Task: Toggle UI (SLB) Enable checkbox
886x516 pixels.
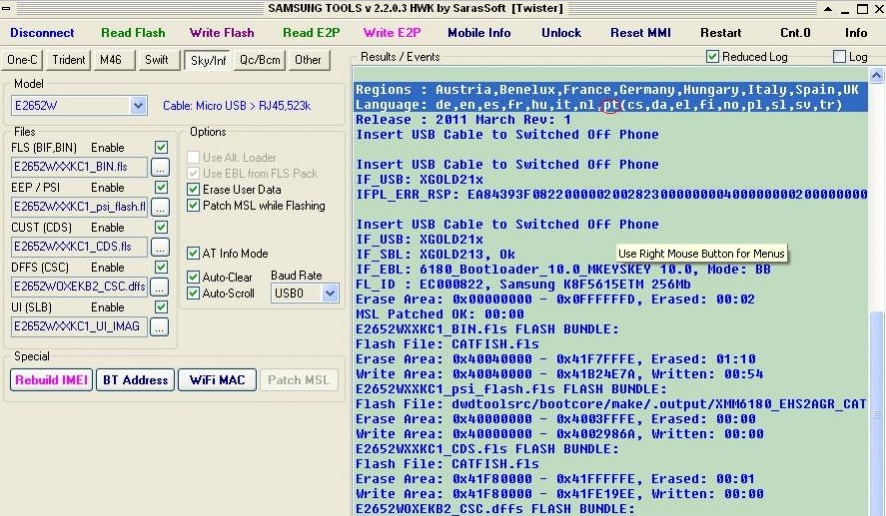Action: click(x=161, y=307)
